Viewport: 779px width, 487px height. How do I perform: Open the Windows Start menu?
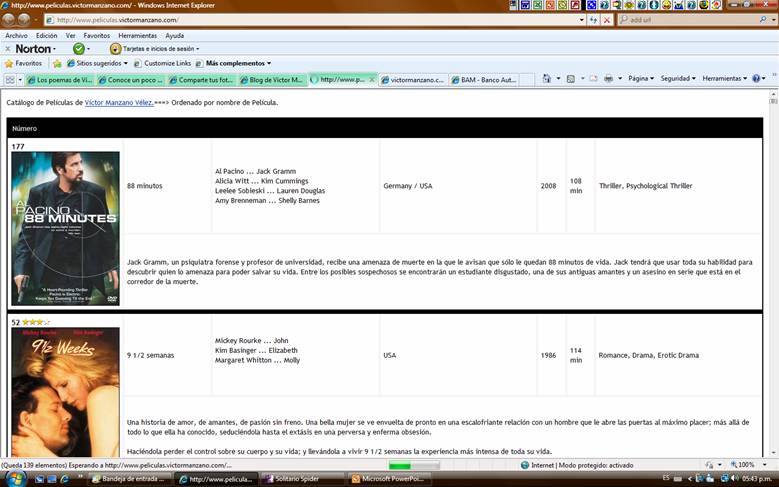[11, 479]
